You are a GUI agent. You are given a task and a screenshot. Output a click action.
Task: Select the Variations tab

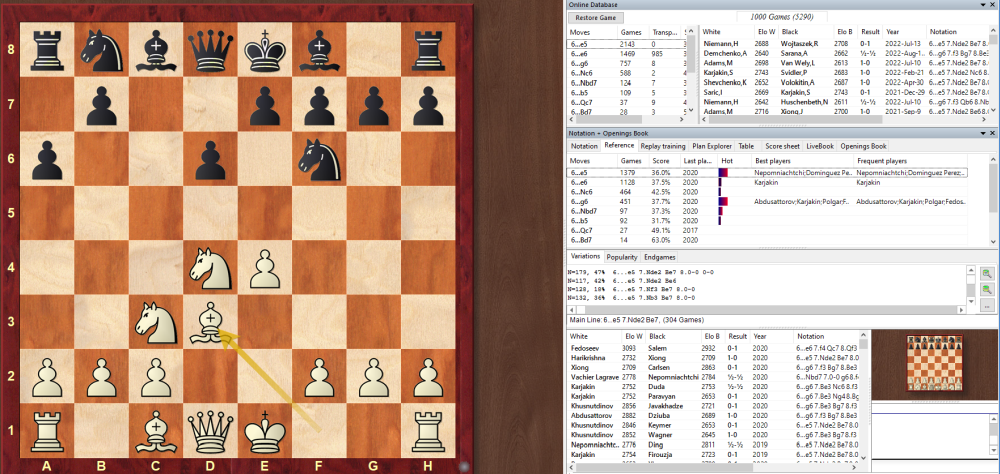[x=585, y=256]
